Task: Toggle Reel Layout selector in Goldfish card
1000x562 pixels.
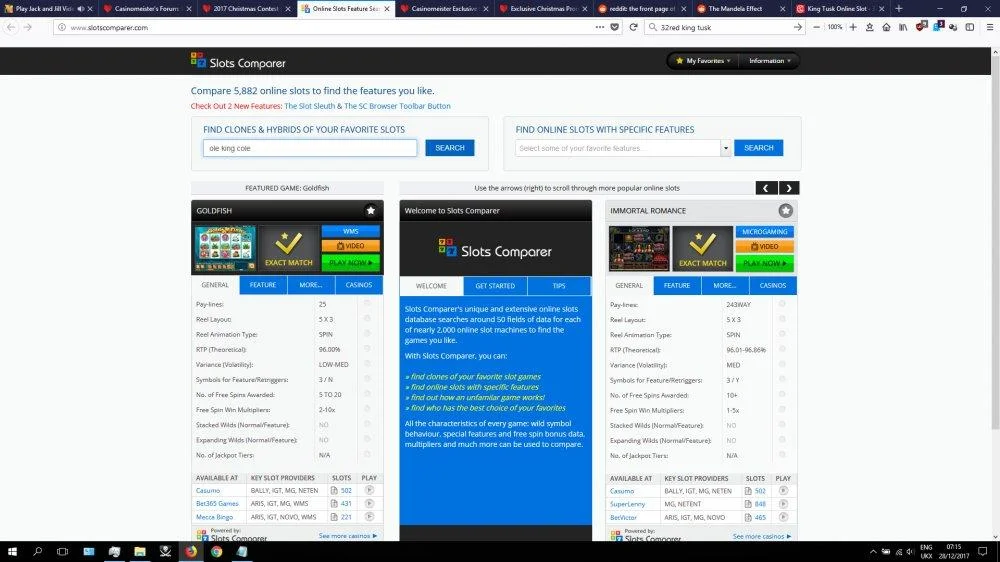Action: coord(367,319)
